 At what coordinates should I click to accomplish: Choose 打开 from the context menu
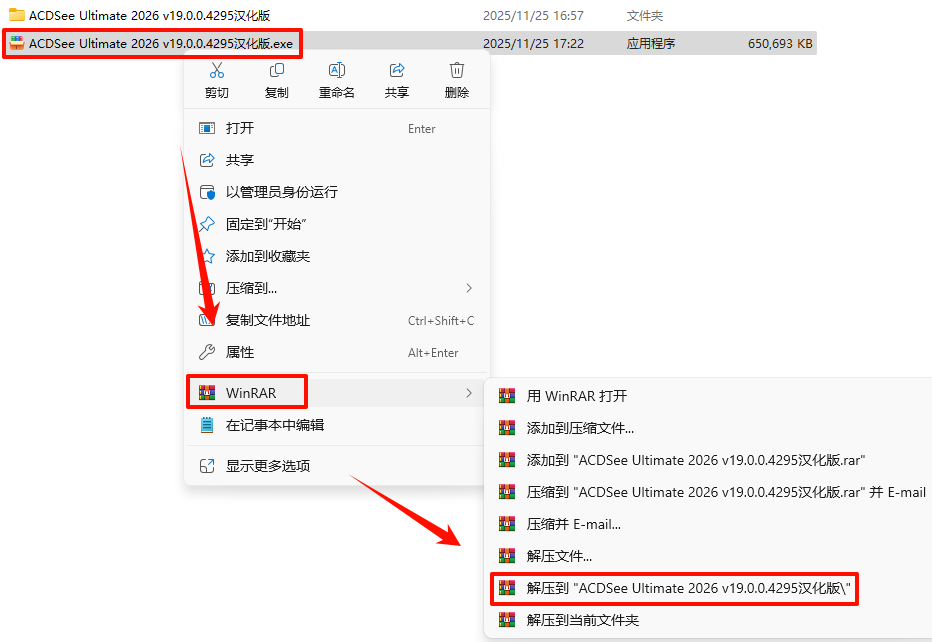(337, 128)
